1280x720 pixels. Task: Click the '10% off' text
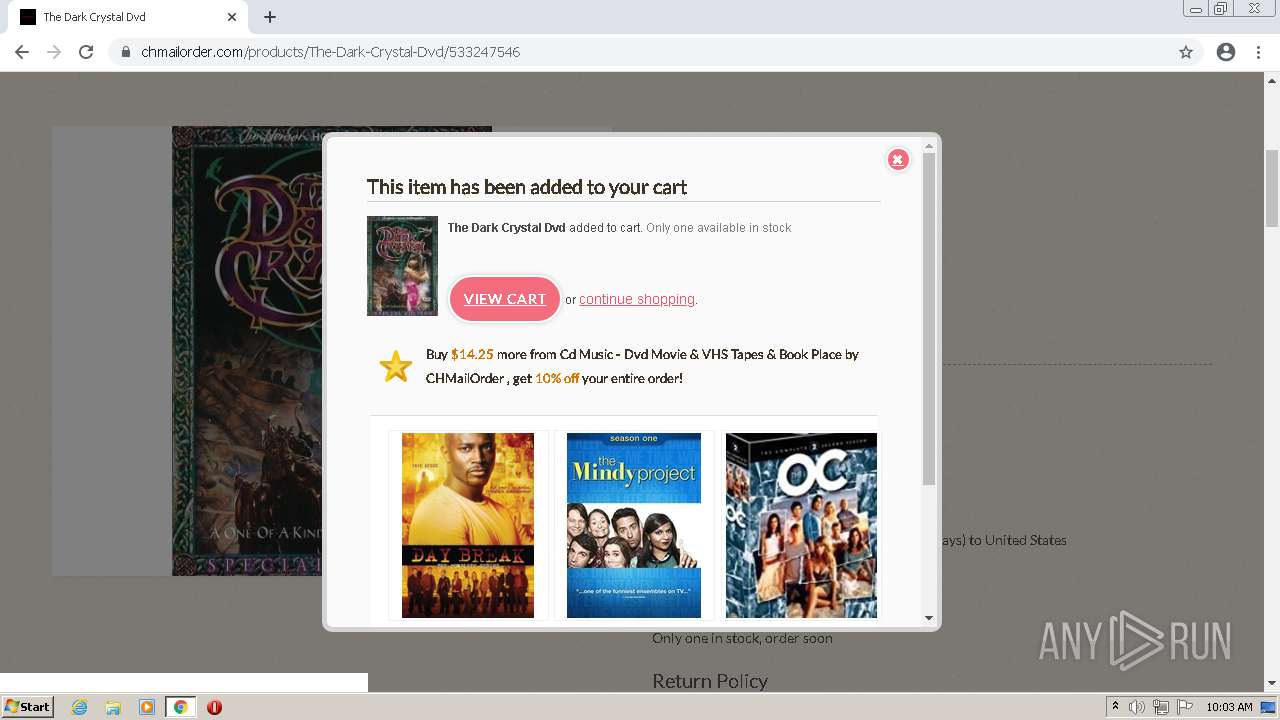click(557, 379)
